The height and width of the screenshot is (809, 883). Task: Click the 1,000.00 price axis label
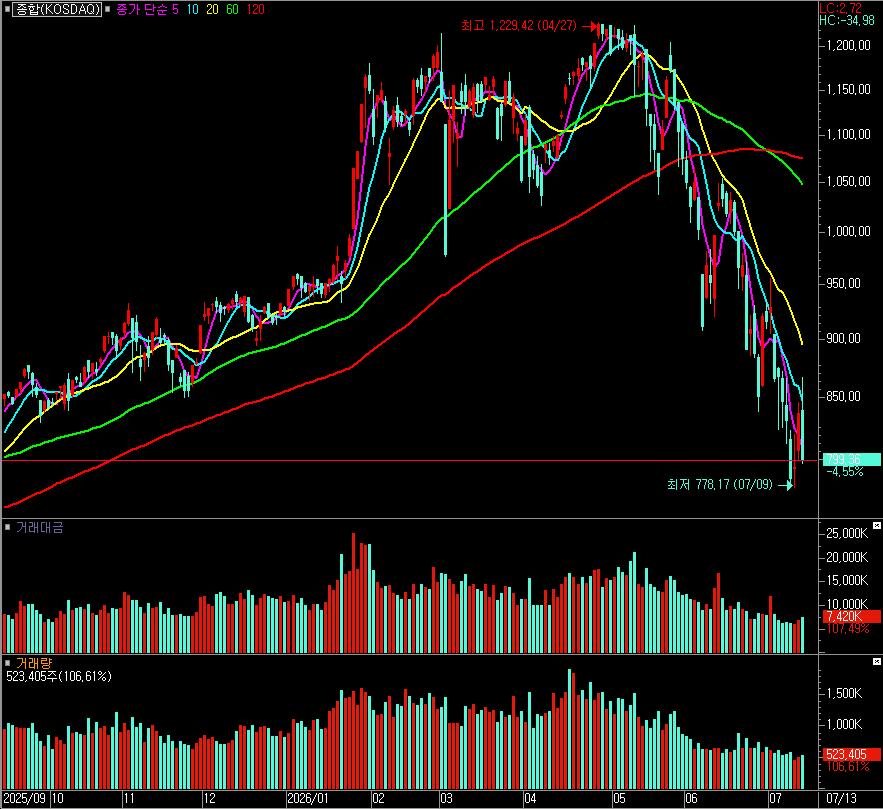[x=849, y=231]
